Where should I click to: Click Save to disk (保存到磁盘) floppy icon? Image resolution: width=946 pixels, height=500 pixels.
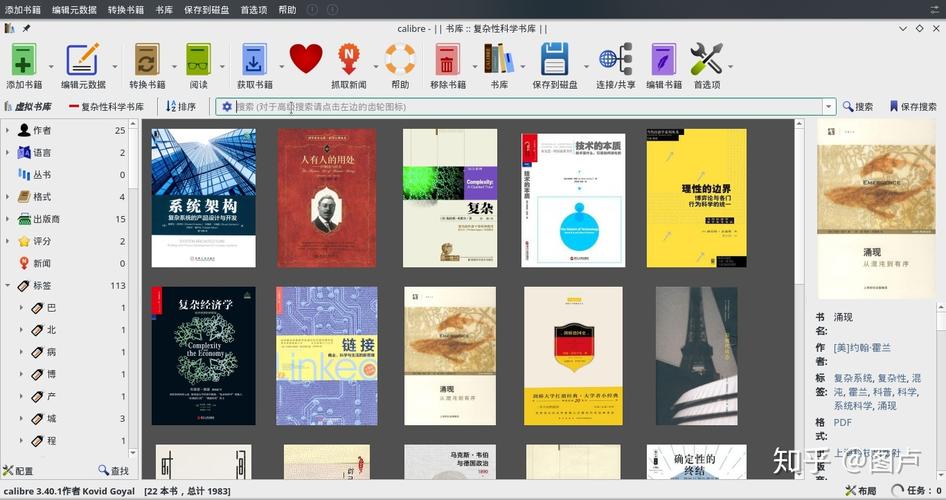pyautogui.click(x=554, y=59)
